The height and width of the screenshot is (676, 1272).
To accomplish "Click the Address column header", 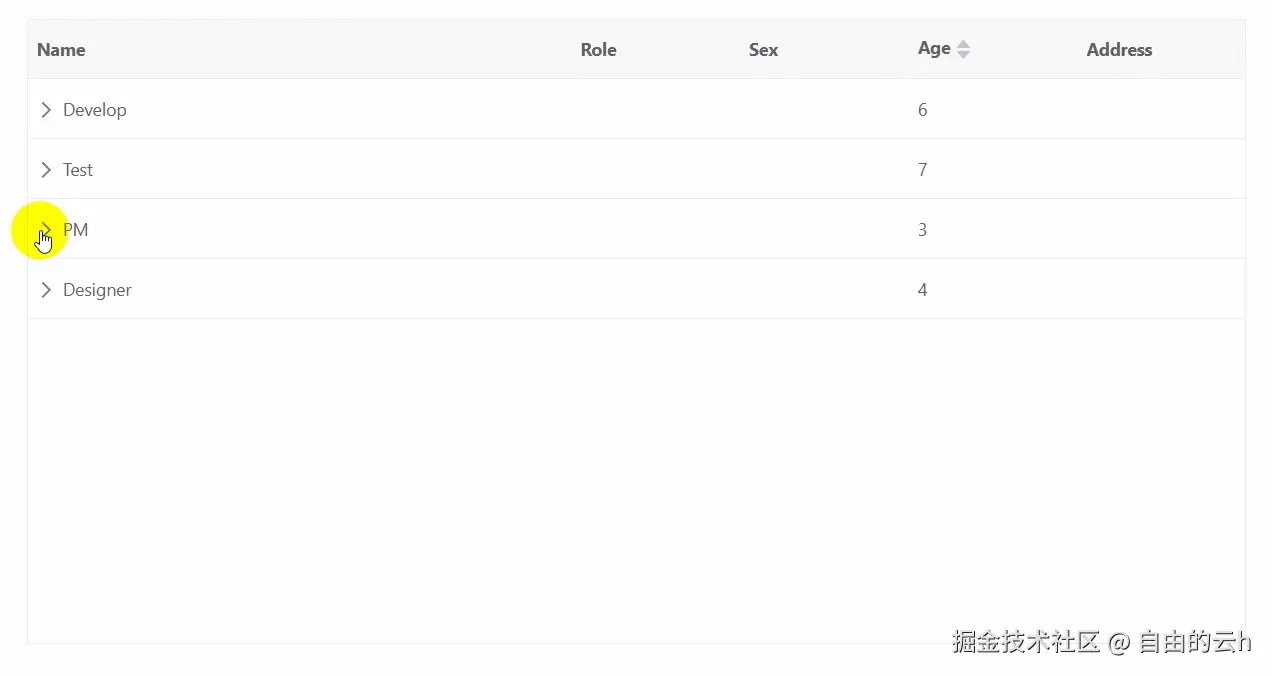I will coord(1119,50).
